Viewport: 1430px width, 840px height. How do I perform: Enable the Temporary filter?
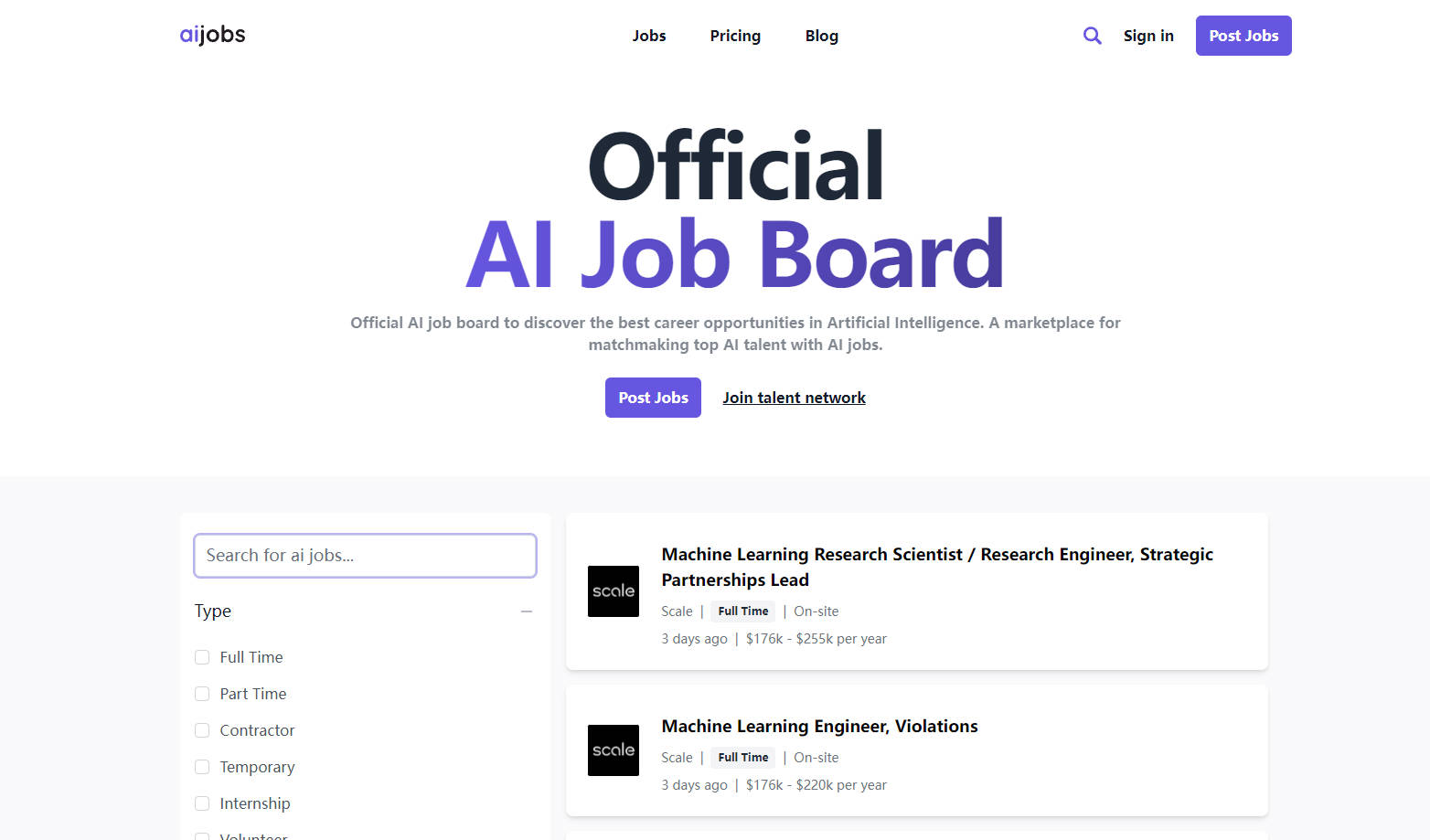tap(202, 766)
